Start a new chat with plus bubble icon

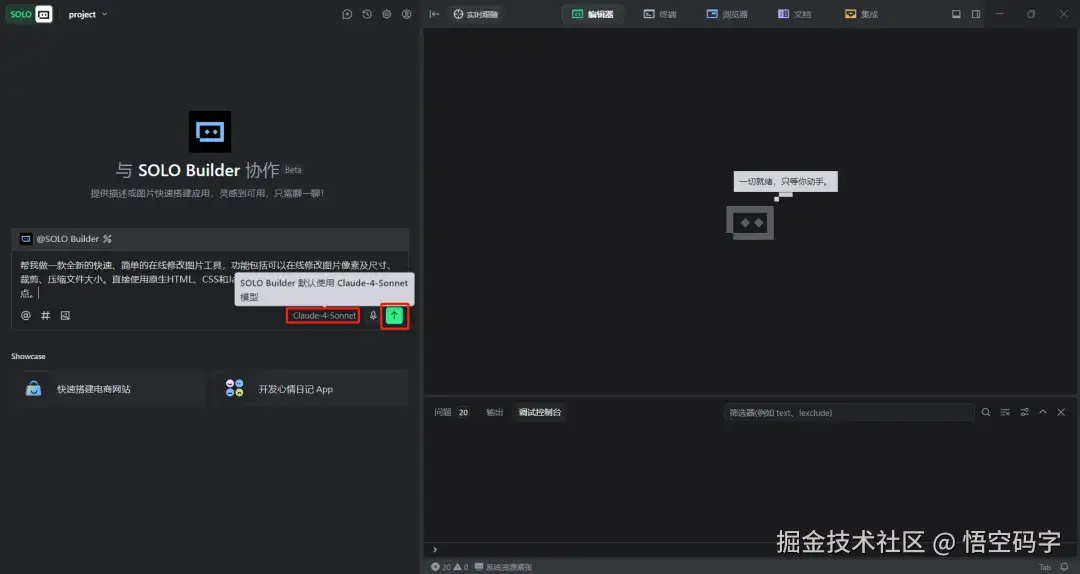tap(347, 14)
